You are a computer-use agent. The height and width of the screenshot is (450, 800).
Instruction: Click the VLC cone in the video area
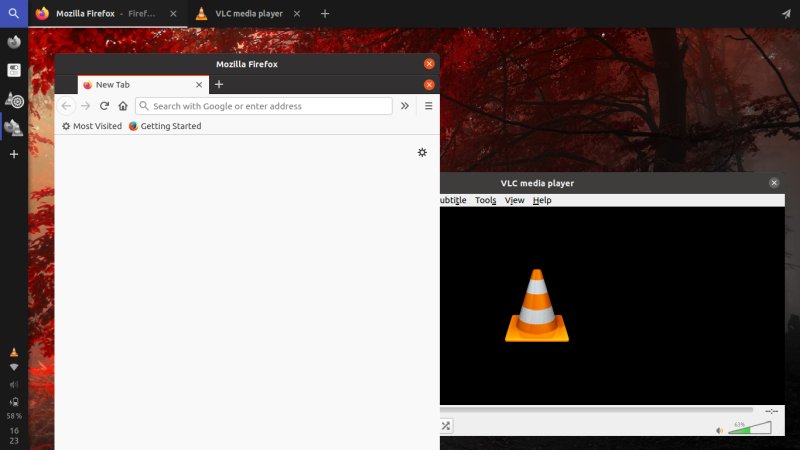tap(537, 306)
